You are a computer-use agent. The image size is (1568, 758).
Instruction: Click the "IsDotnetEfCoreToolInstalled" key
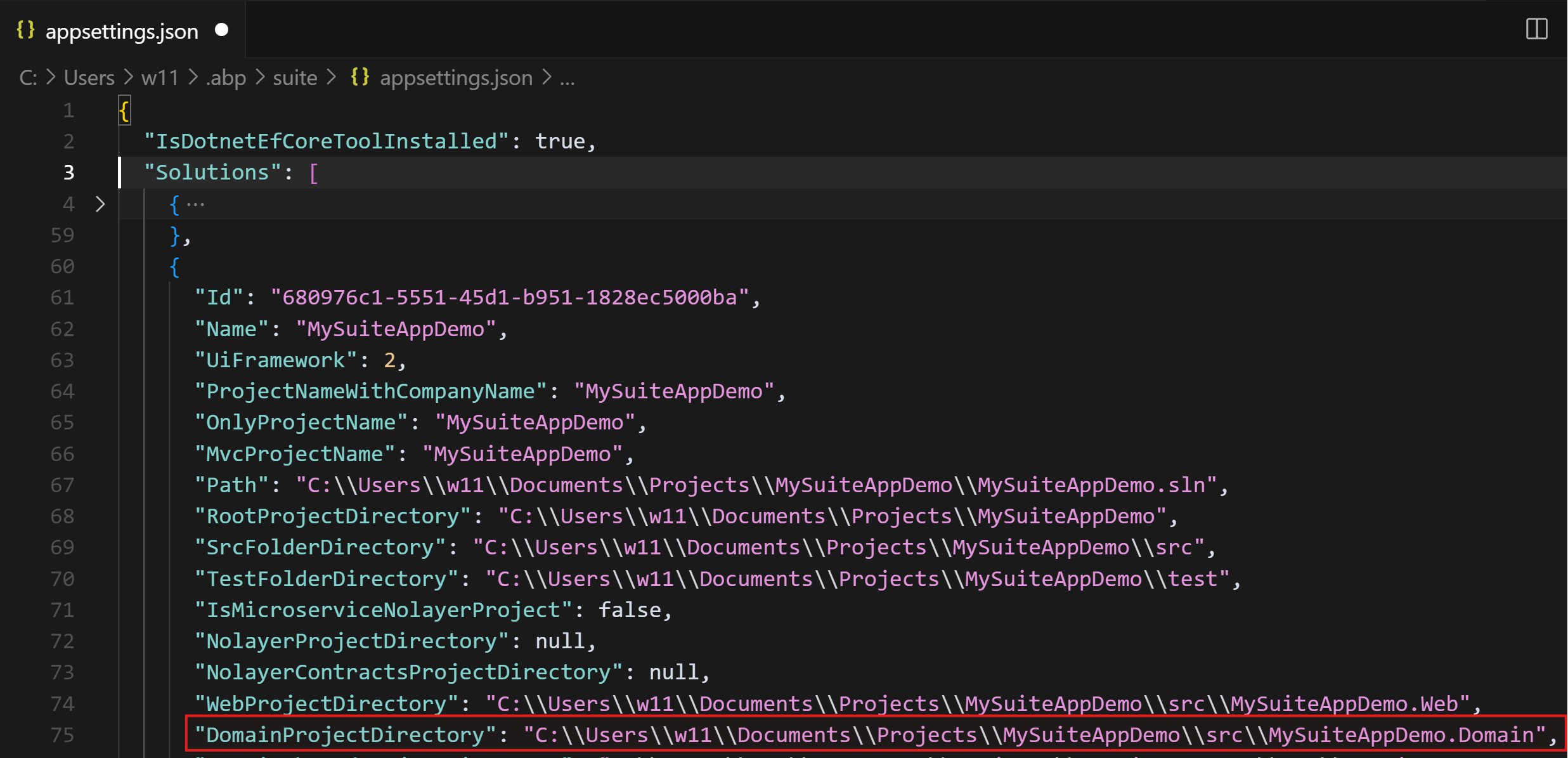(x=326, y=141)
